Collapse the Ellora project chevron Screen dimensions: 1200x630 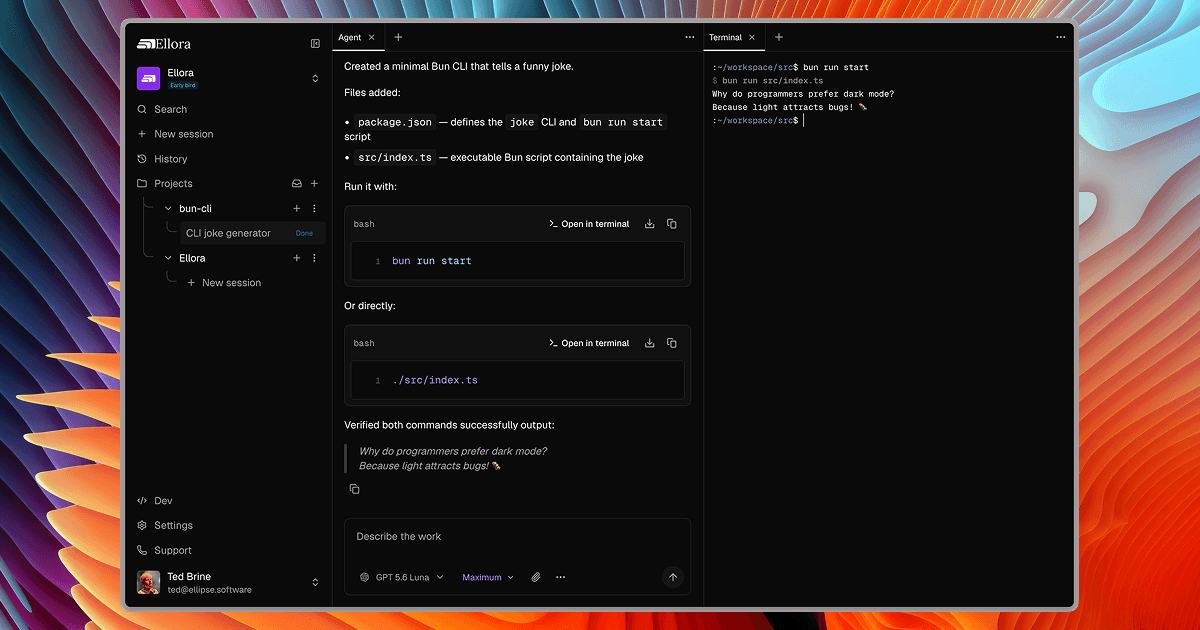coord(168,258)
